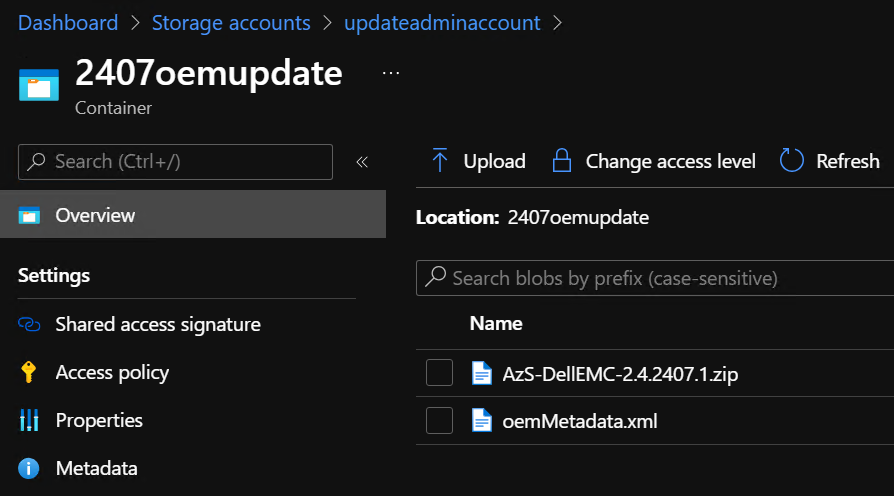The width and height of the screenshot is (894, 496).
Task: Click the Metadata info icon
Action: click(x=29, y=469)
